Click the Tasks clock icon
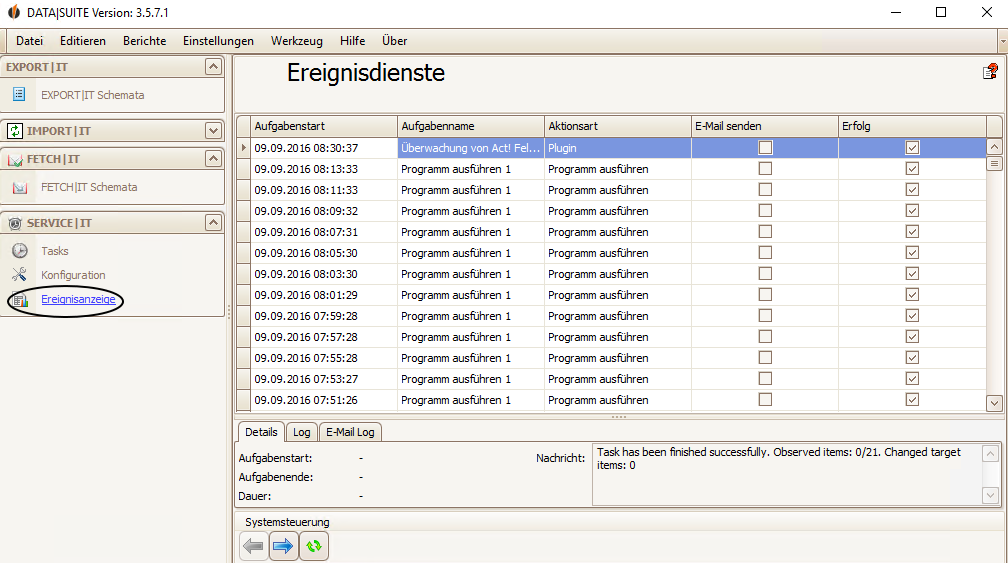The image size is (1008, 563). point(19,251)
